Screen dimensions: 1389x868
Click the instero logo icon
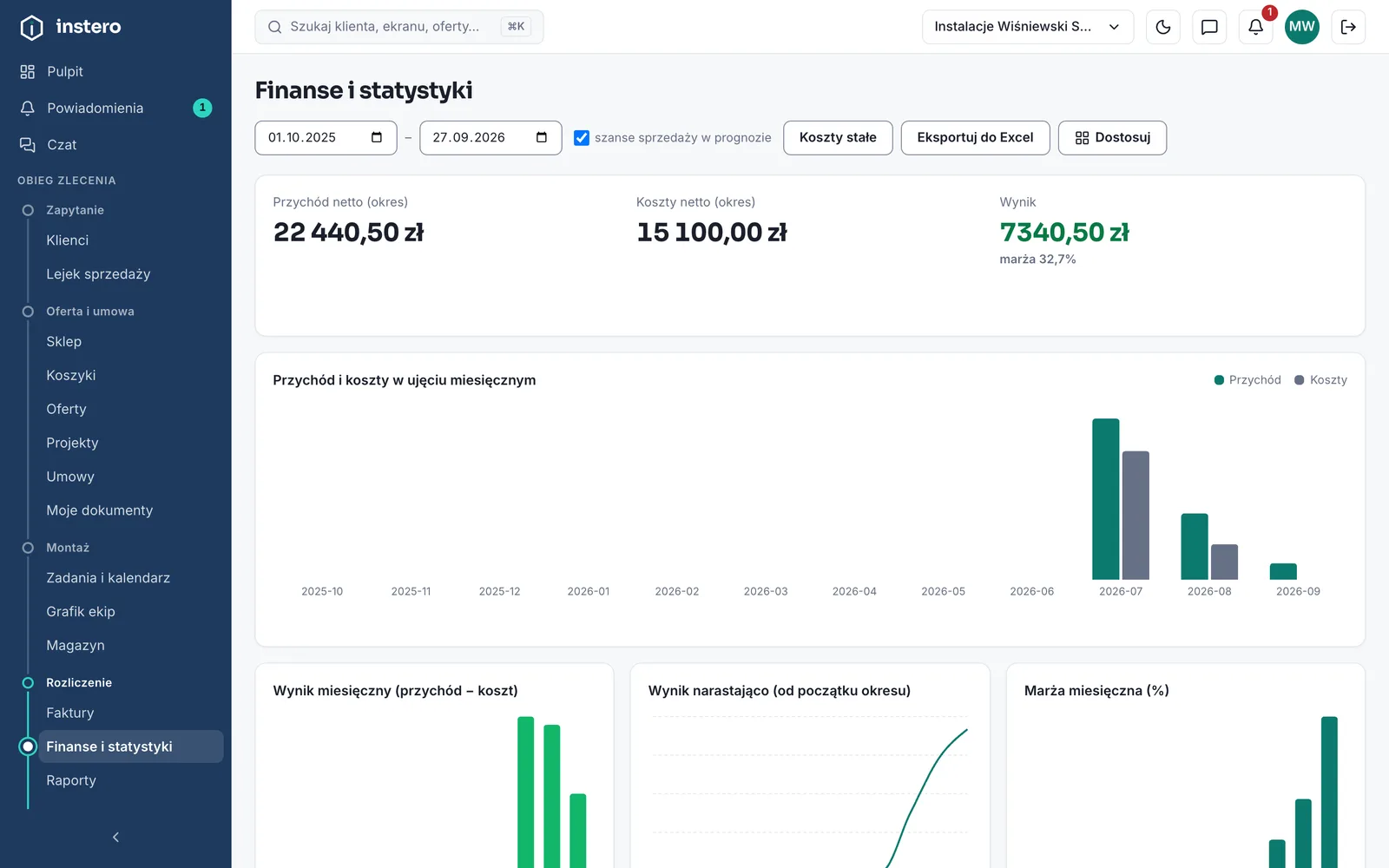31,27
